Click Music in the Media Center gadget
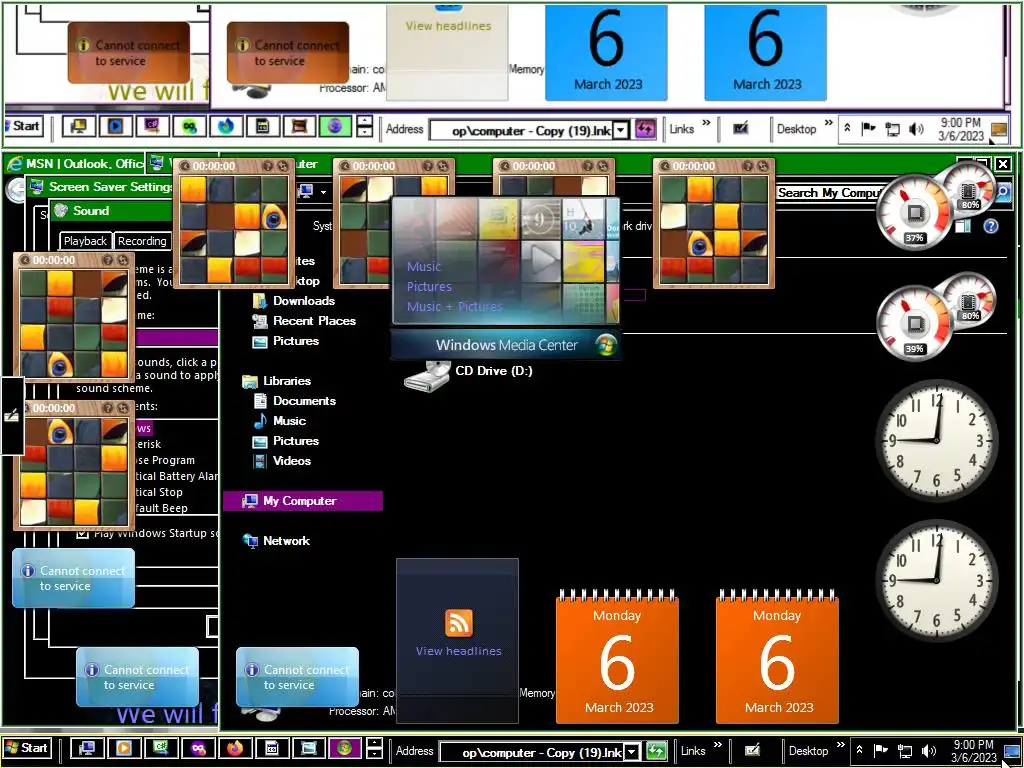The width and height of the screenshot is (1024, 768). [424, 266]
